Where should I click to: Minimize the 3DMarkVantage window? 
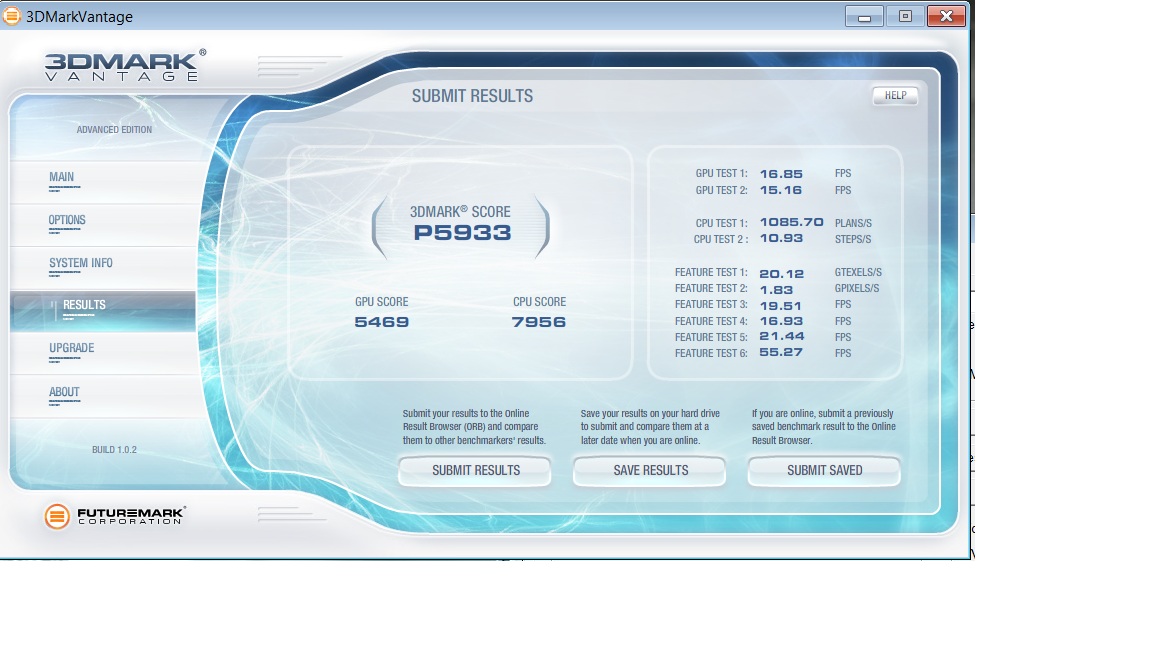(864, 16)
